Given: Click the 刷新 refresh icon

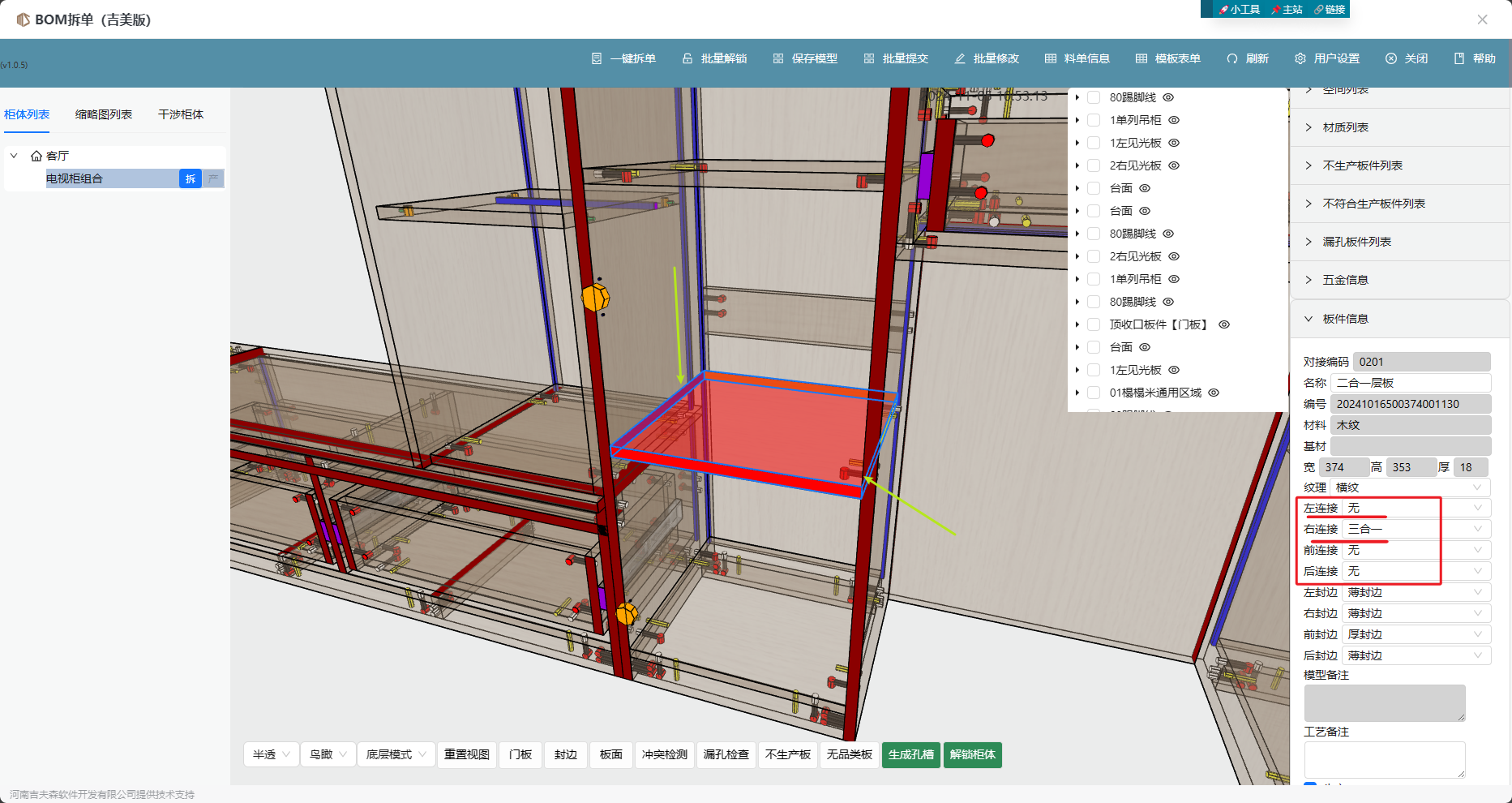Looking at the screenshot, I should click(1232, 58).
